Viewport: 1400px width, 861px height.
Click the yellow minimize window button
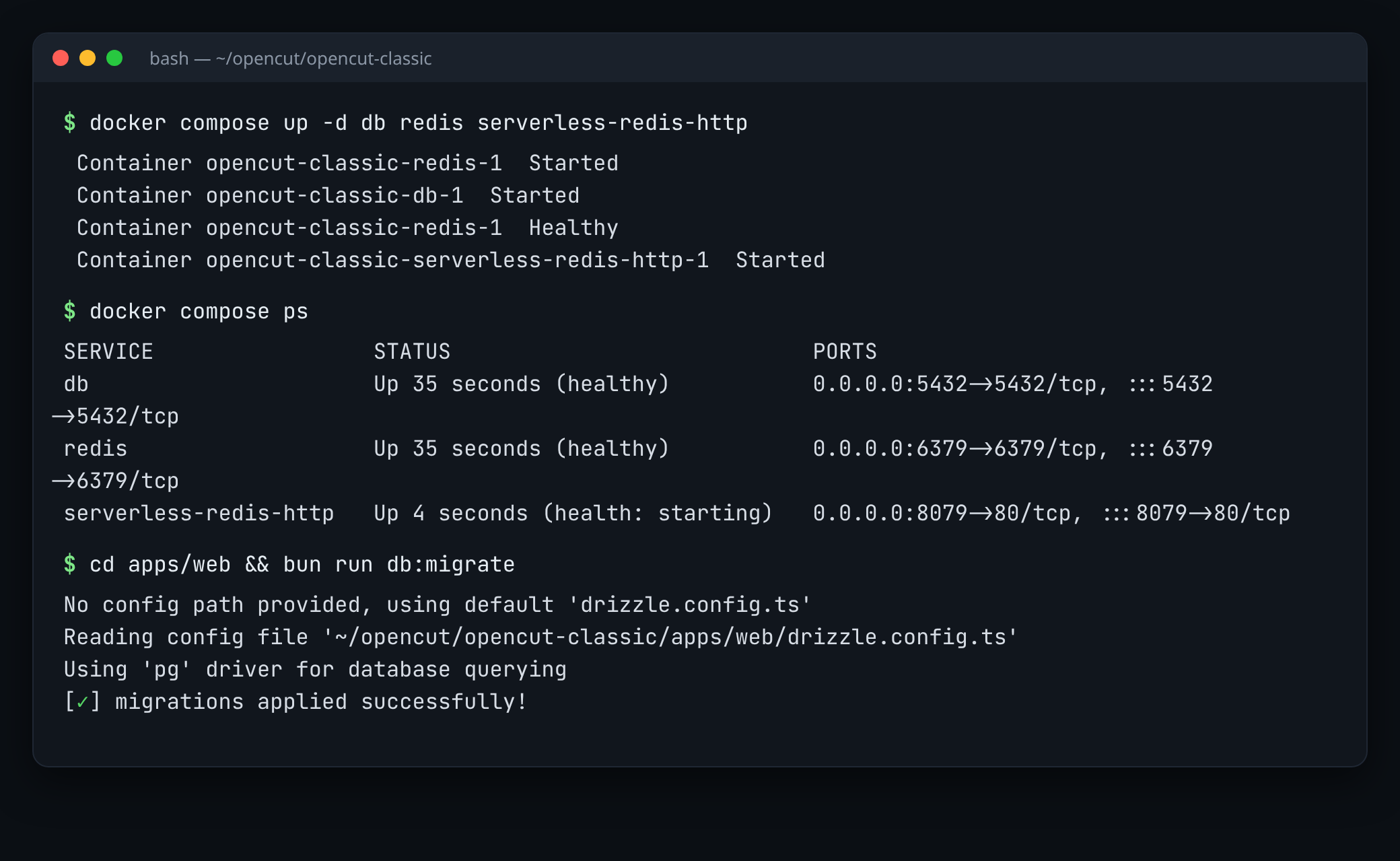click(x=87, y=58)
